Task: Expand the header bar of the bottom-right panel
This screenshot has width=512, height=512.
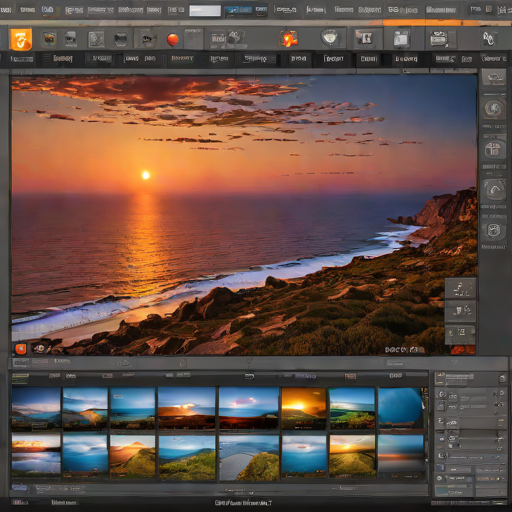Action: tap(471, 378)
